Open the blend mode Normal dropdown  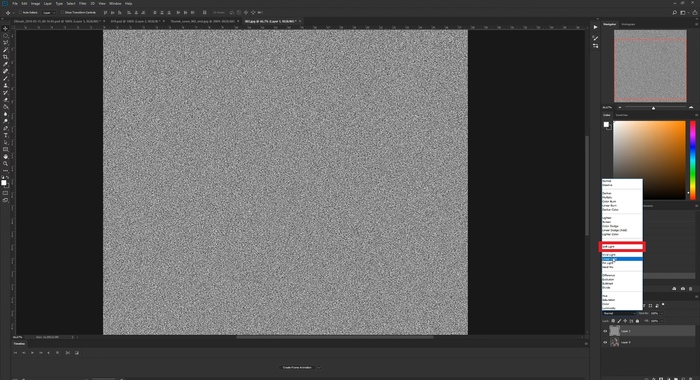pos(619,313)
